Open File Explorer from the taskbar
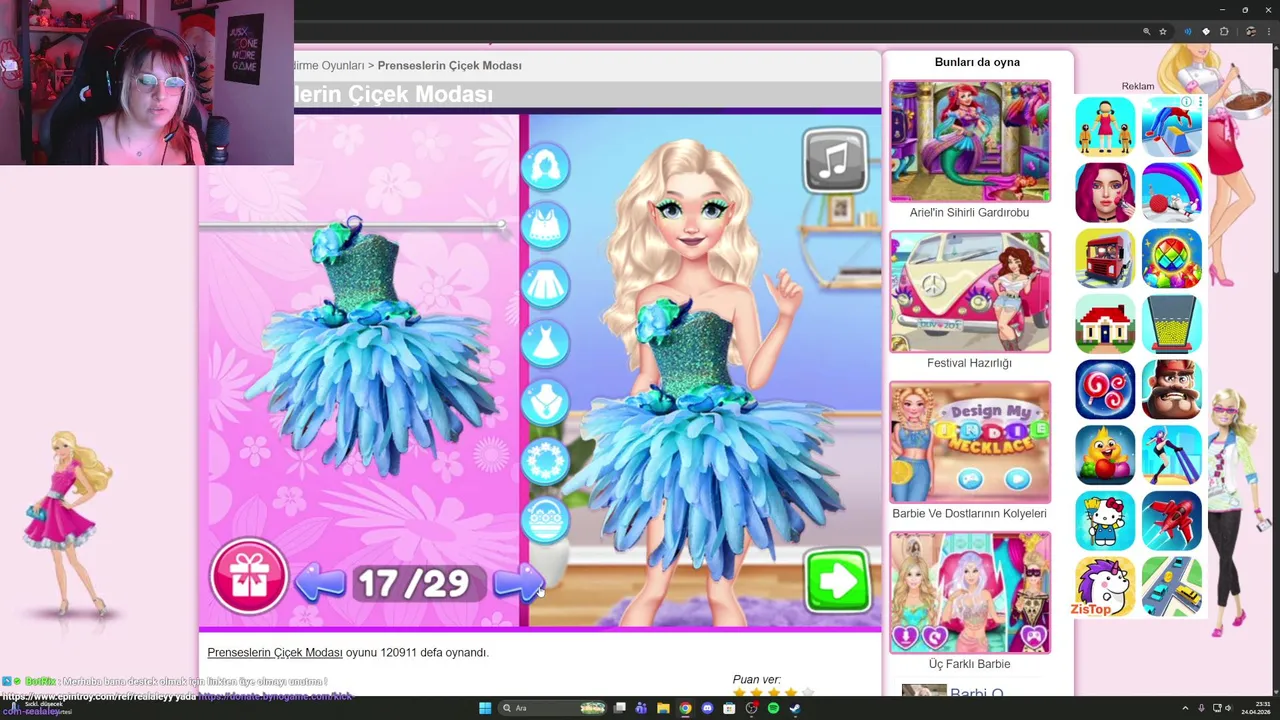This screenshot has height=720, width=1280. point(663,708)
